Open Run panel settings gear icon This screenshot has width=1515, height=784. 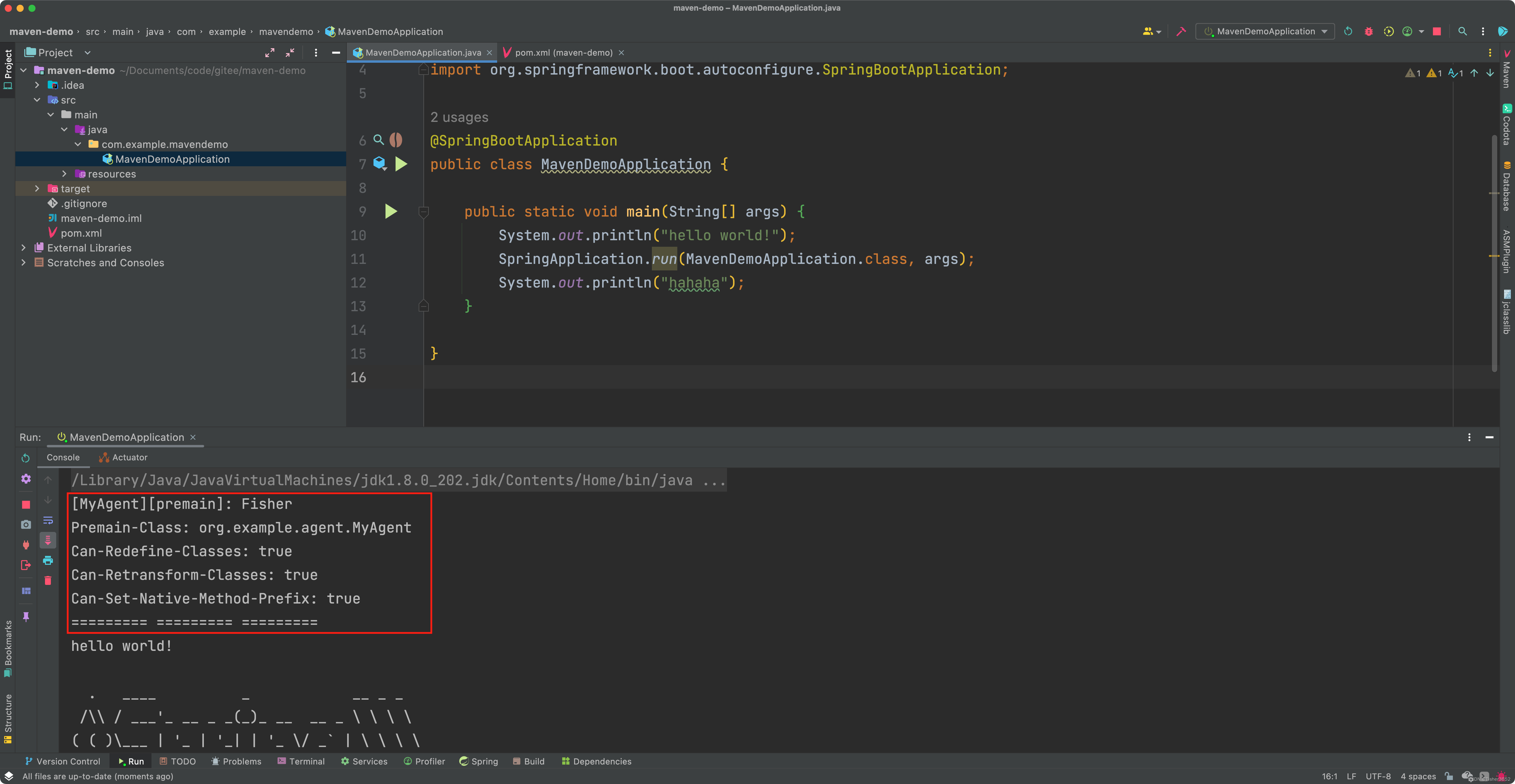click(x=26, y=479)
